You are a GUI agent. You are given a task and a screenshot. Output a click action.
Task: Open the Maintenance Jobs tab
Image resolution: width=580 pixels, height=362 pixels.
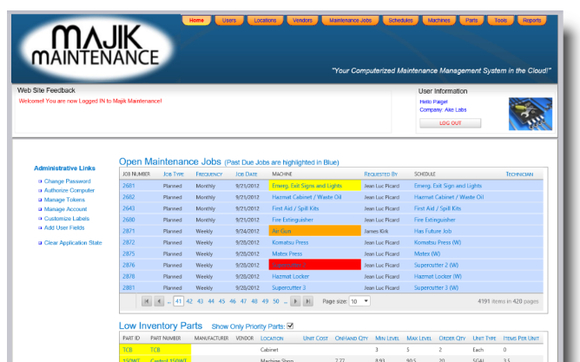pyautogui.click(x=350, y=20)
